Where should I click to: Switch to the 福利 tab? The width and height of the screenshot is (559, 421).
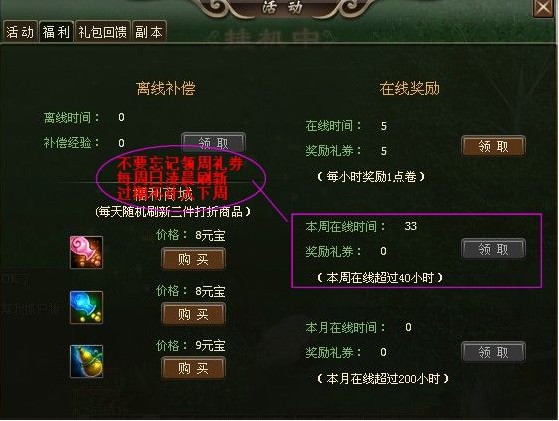(56, 32)
